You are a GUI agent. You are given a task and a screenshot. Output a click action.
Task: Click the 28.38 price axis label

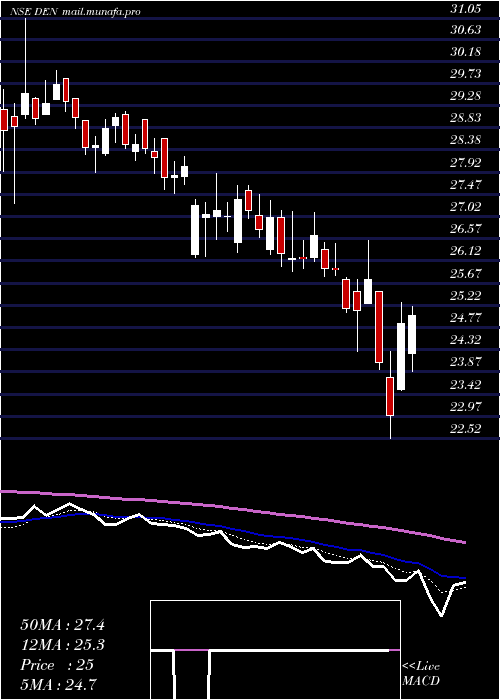pos(465,140)
